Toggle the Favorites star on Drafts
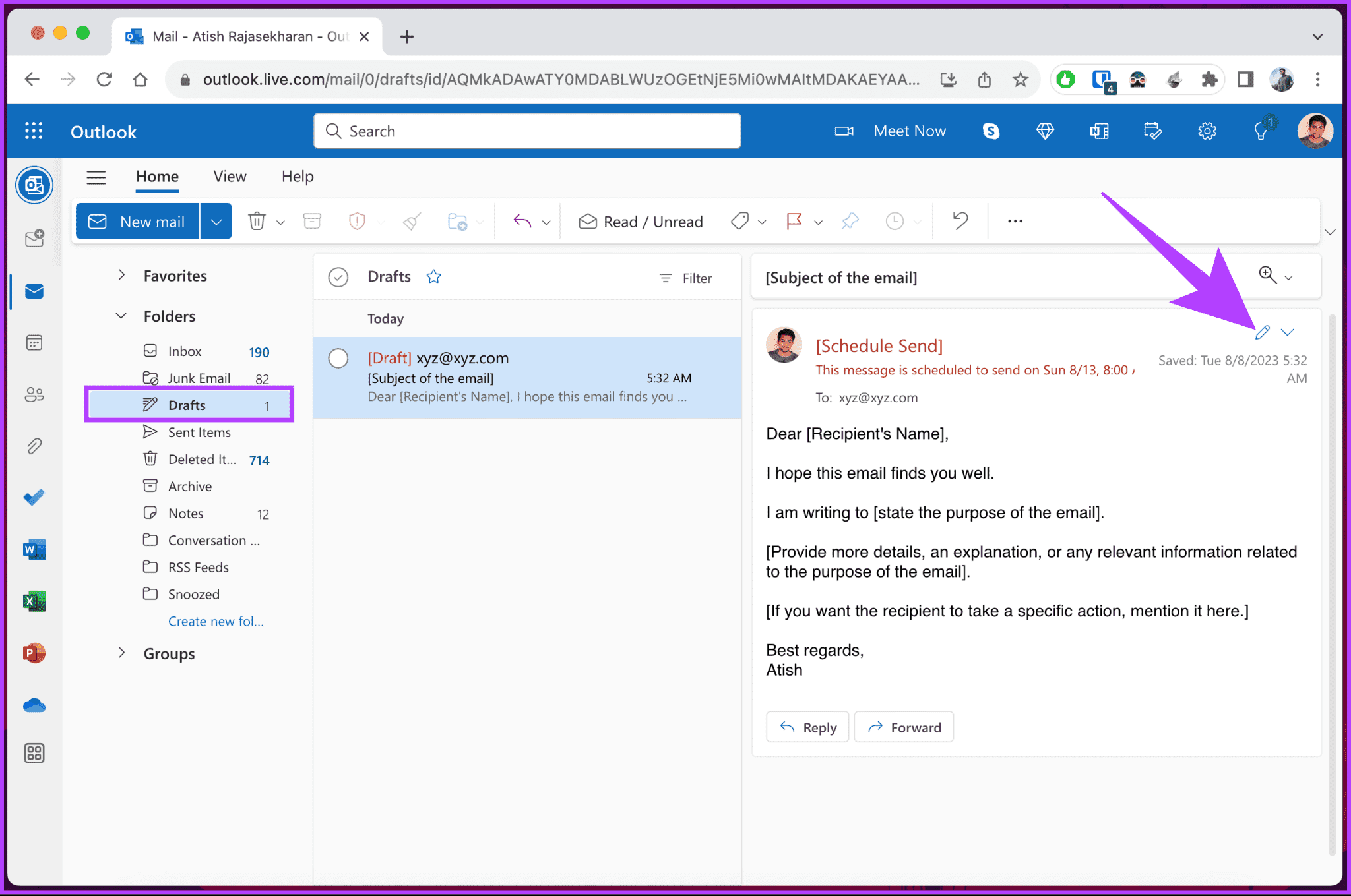The height and width of the screenshot is (896, 1351). coord(434,277)
